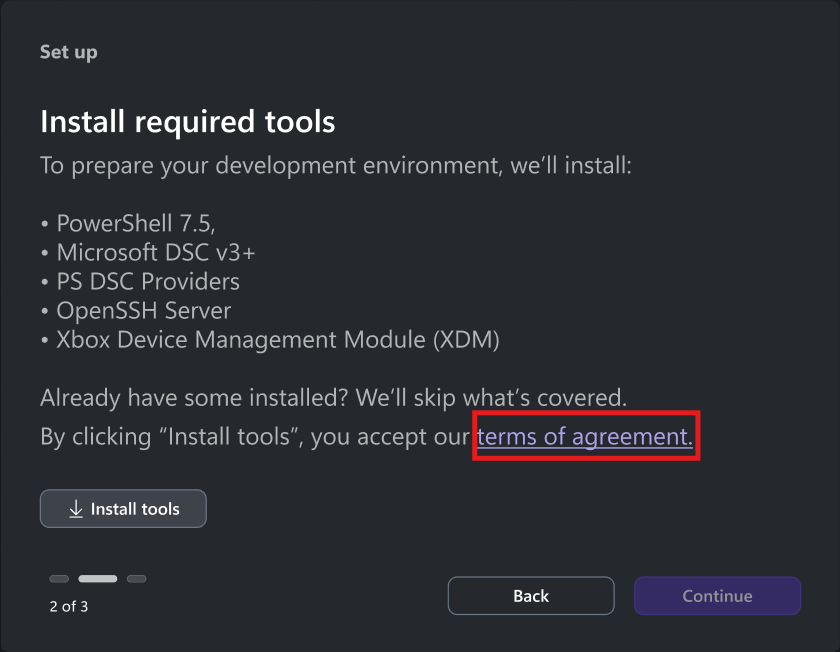Screen dimensions: 840x652
Task: Select the third step indicator pill
Action: (x=136, y=578)
